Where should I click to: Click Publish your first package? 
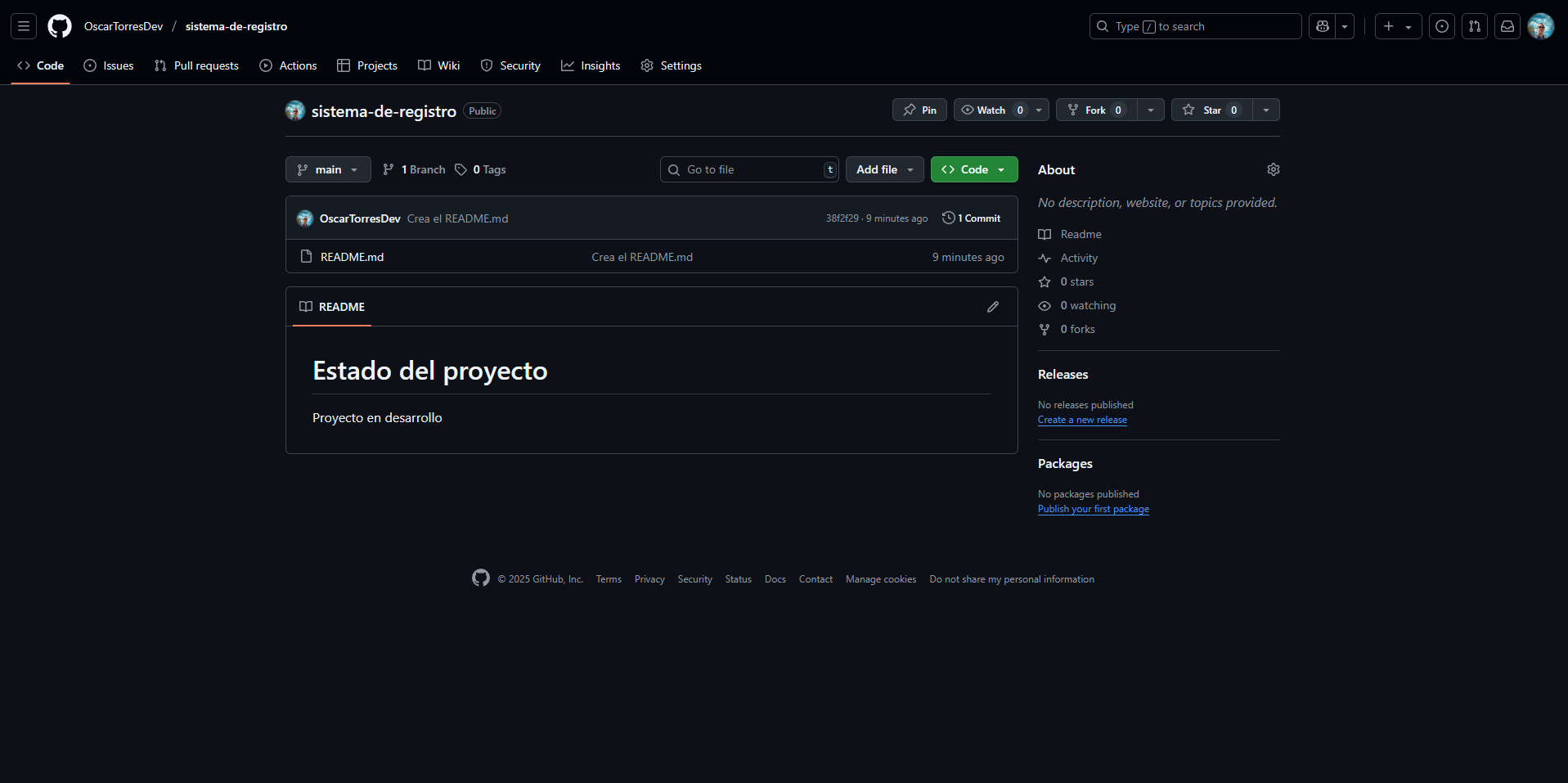point(1094,509)
